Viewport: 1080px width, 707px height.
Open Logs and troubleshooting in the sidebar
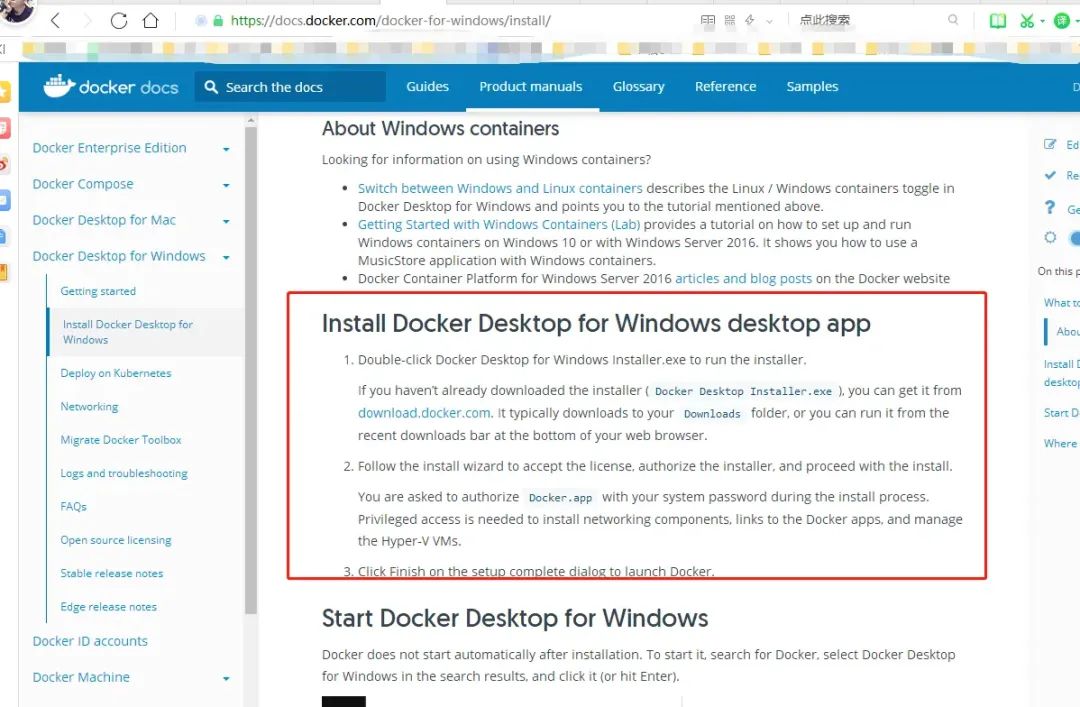pos(124,473)
